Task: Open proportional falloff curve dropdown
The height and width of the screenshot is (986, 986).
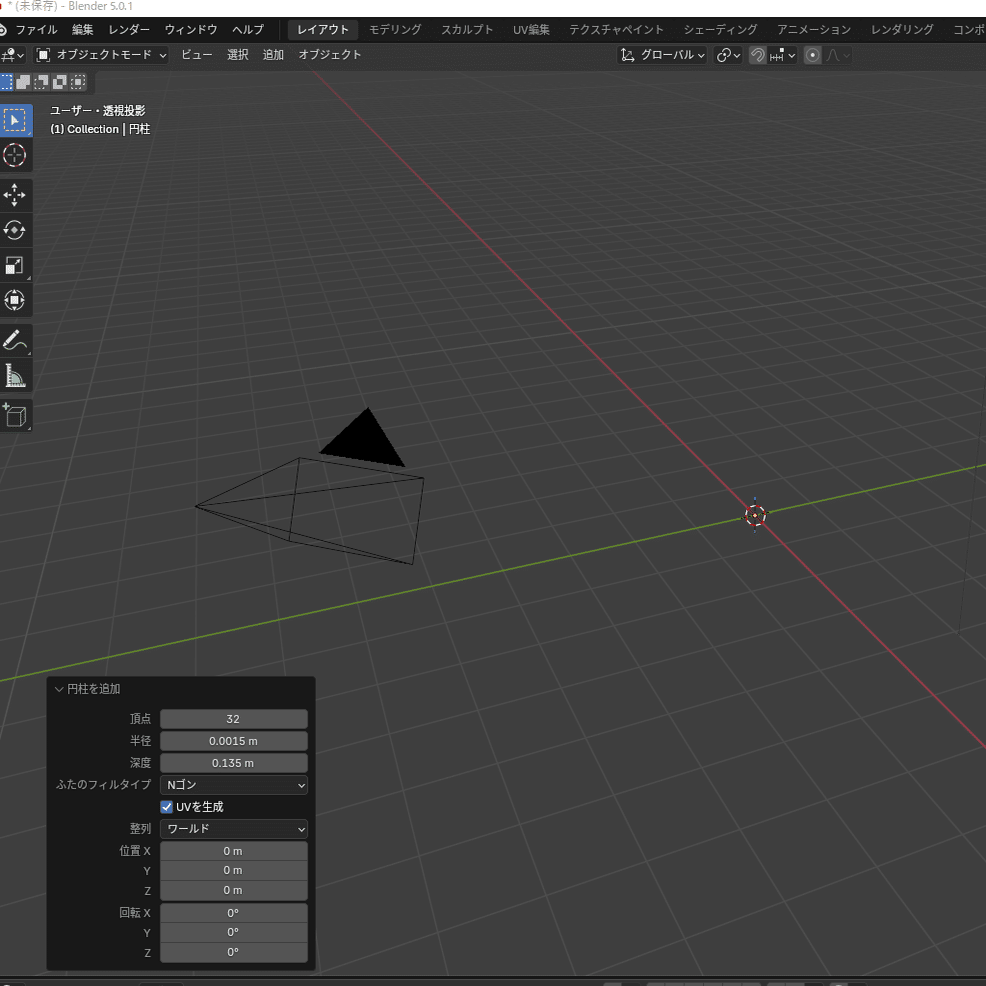Action: [838, 55]
